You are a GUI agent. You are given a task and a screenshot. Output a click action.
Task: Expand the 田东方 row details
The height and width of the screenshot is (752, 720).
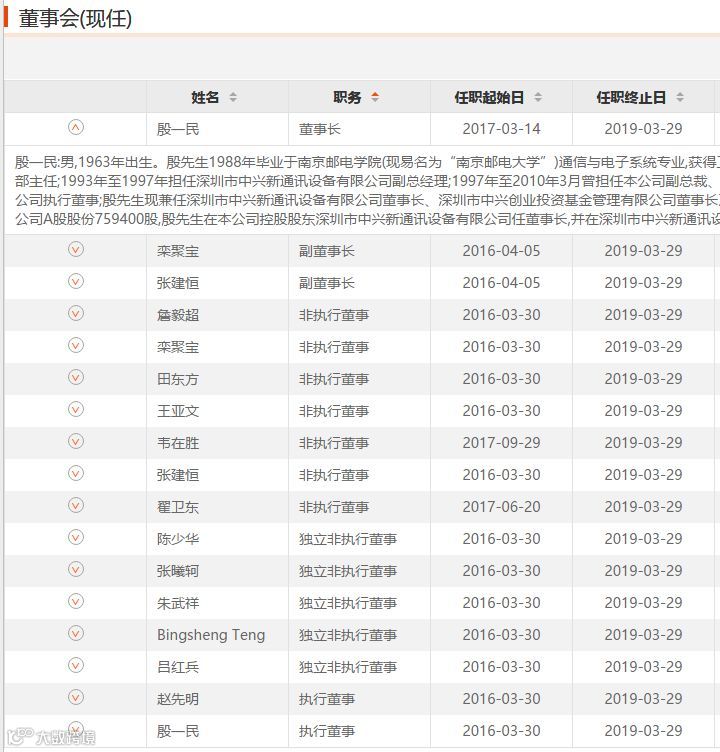[75, 377]
